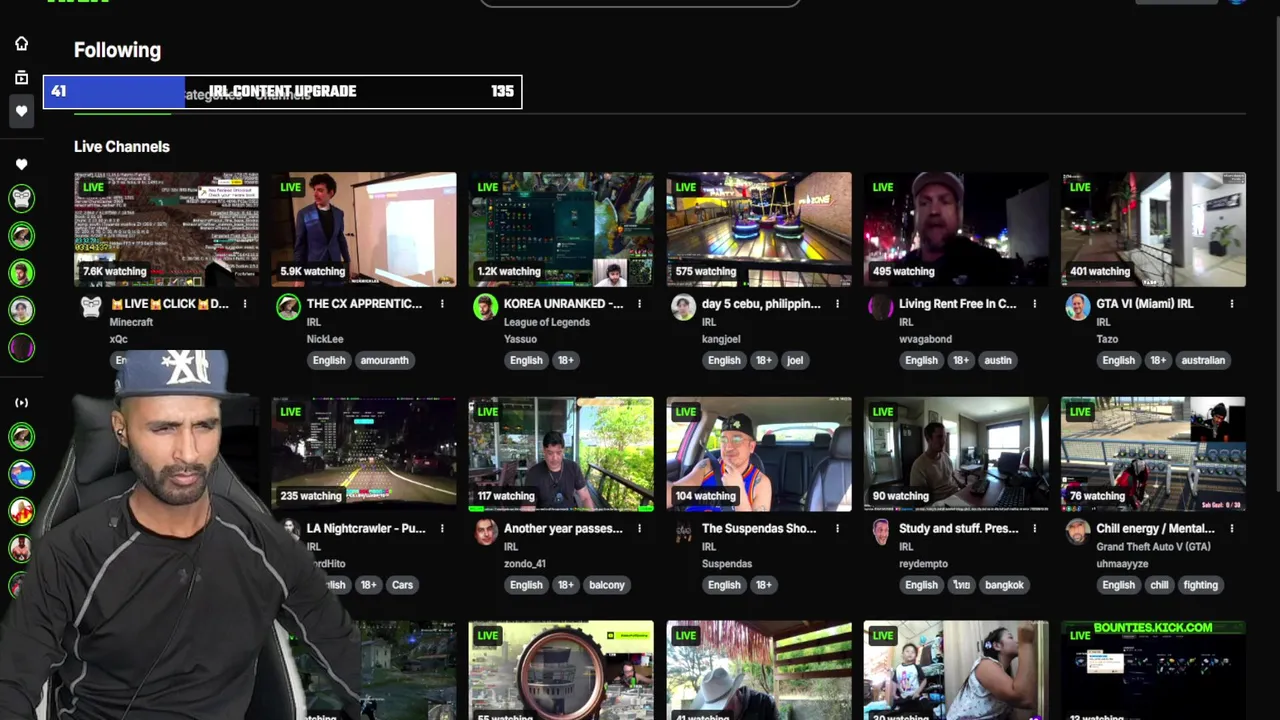
Task: Open kangjoel avatar beside day 5 cebu title
Action: point(683,307)
